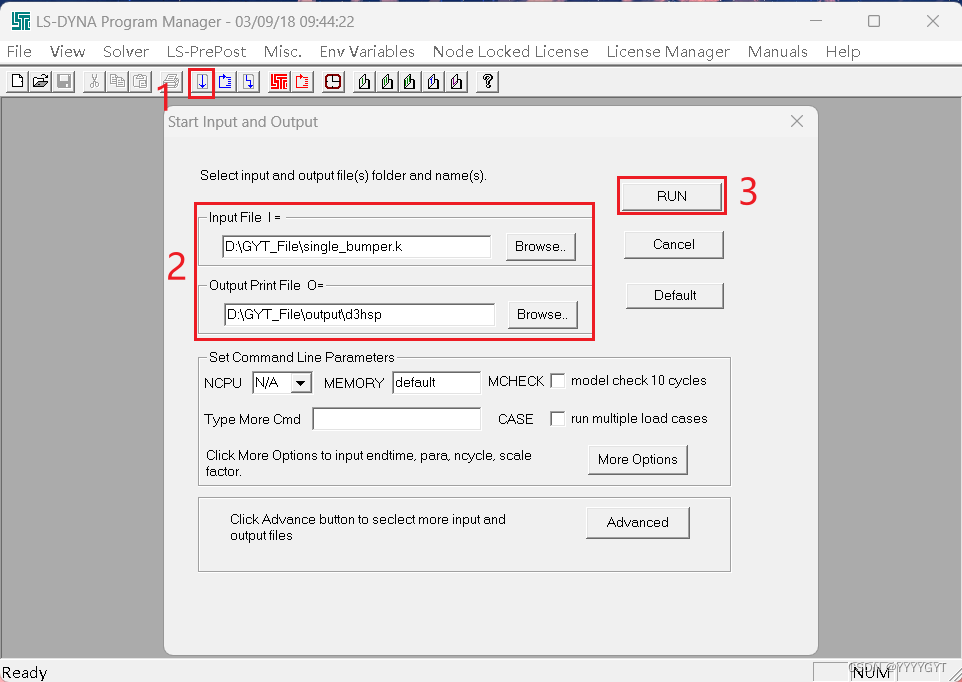The image size is (962, 682).
Task: Click the New file toolbar icon
Action: [18, 82]
